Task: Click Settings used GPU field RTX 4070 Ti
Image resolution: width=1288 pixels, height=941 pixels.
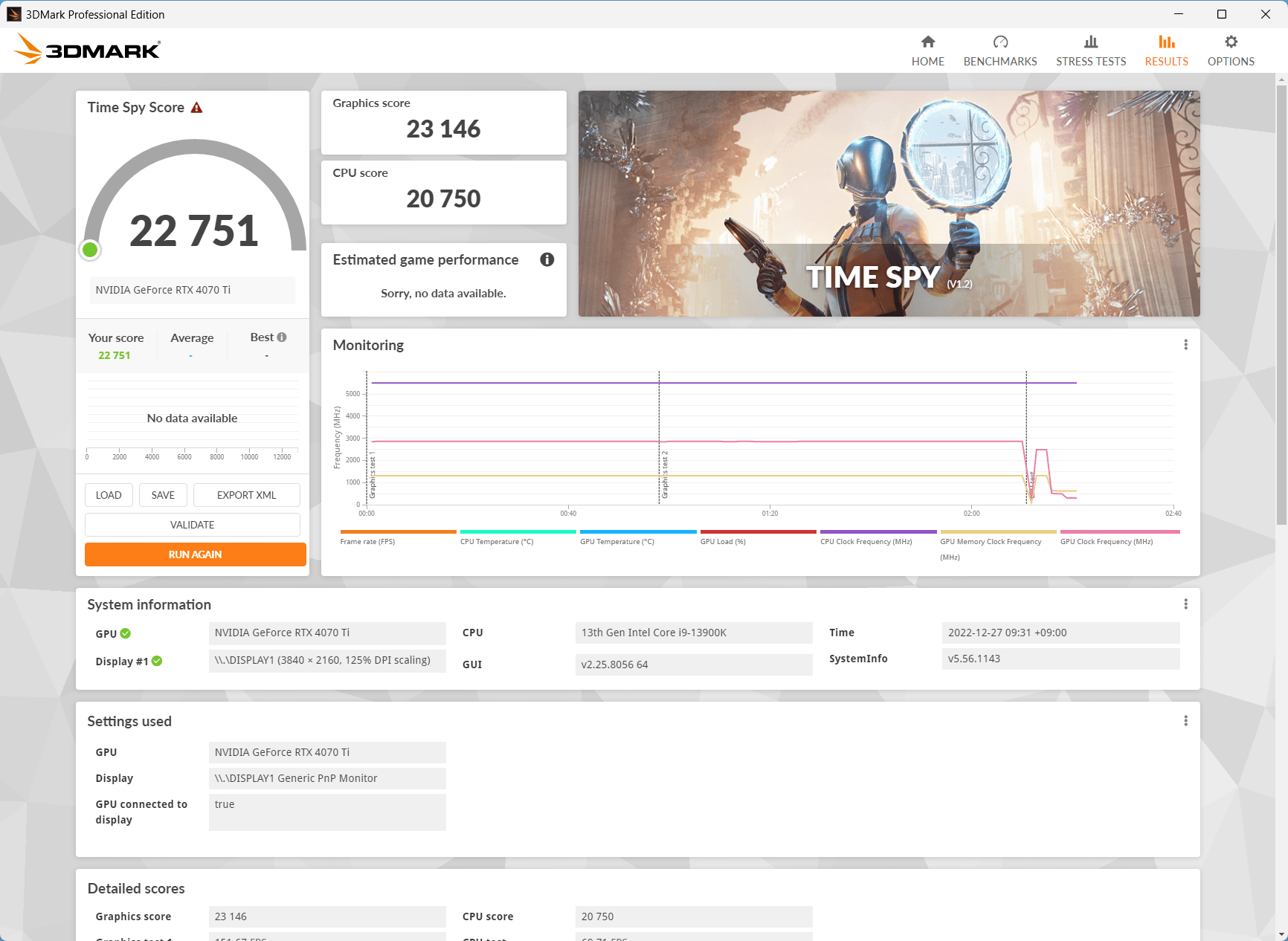Action: pos(327,752)
